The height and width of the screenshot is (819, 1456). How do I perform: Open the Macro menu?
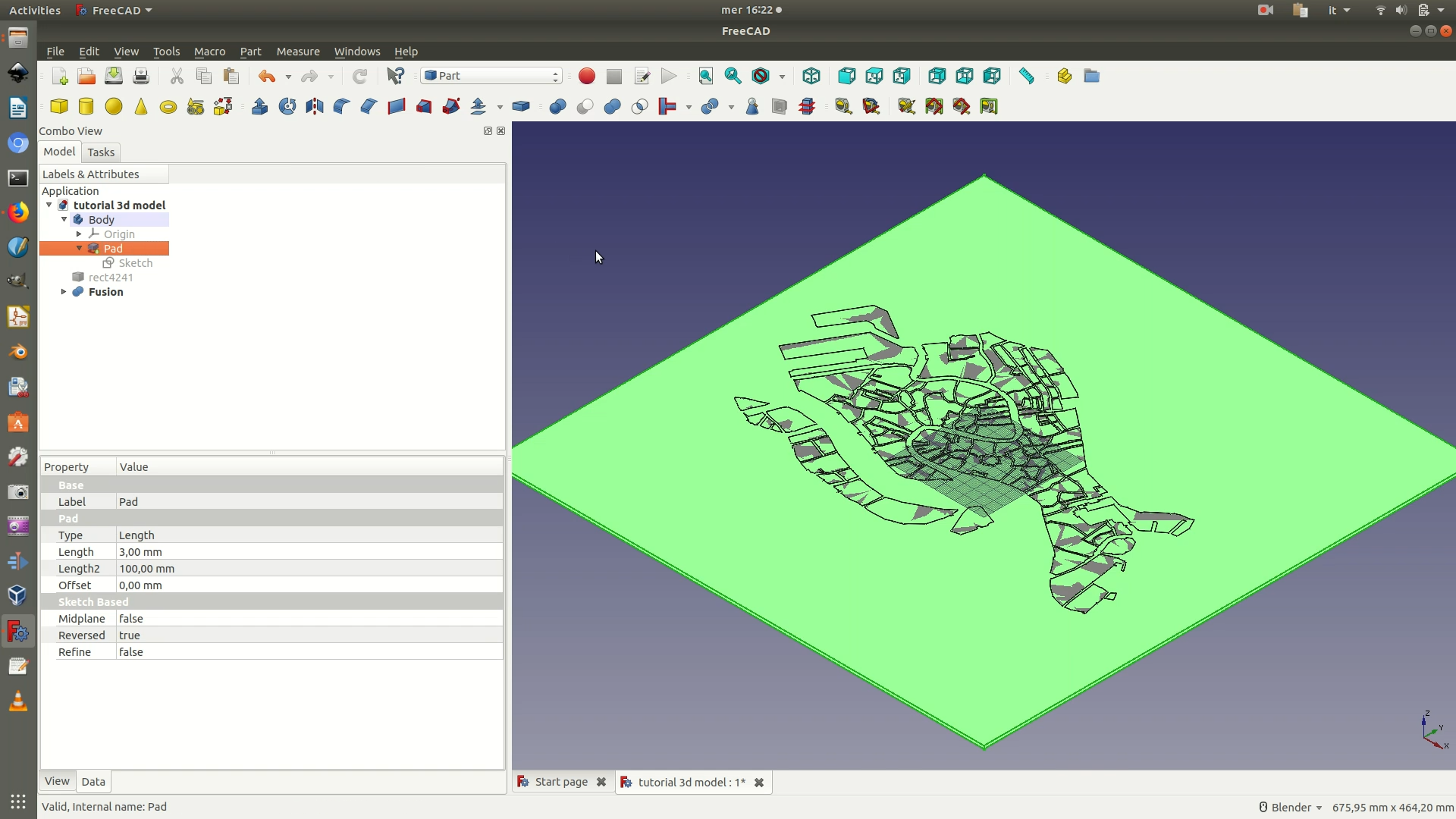click(209, 52)
